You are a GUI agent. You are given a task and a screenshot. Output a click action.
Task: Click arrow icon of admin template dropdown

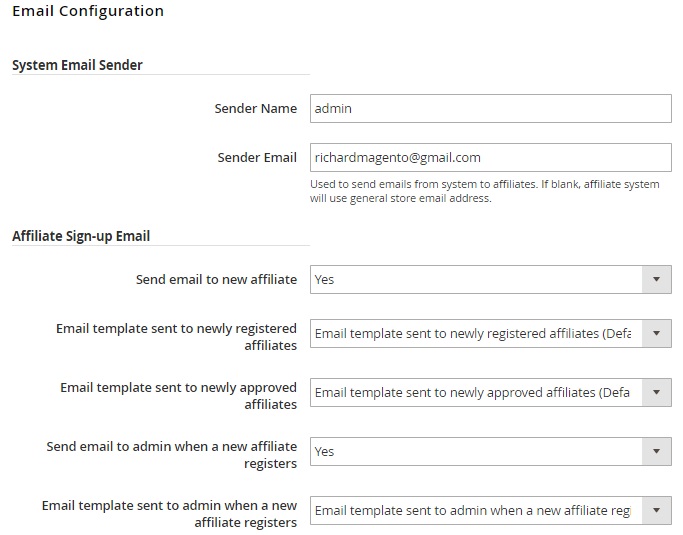coord(656,511)
